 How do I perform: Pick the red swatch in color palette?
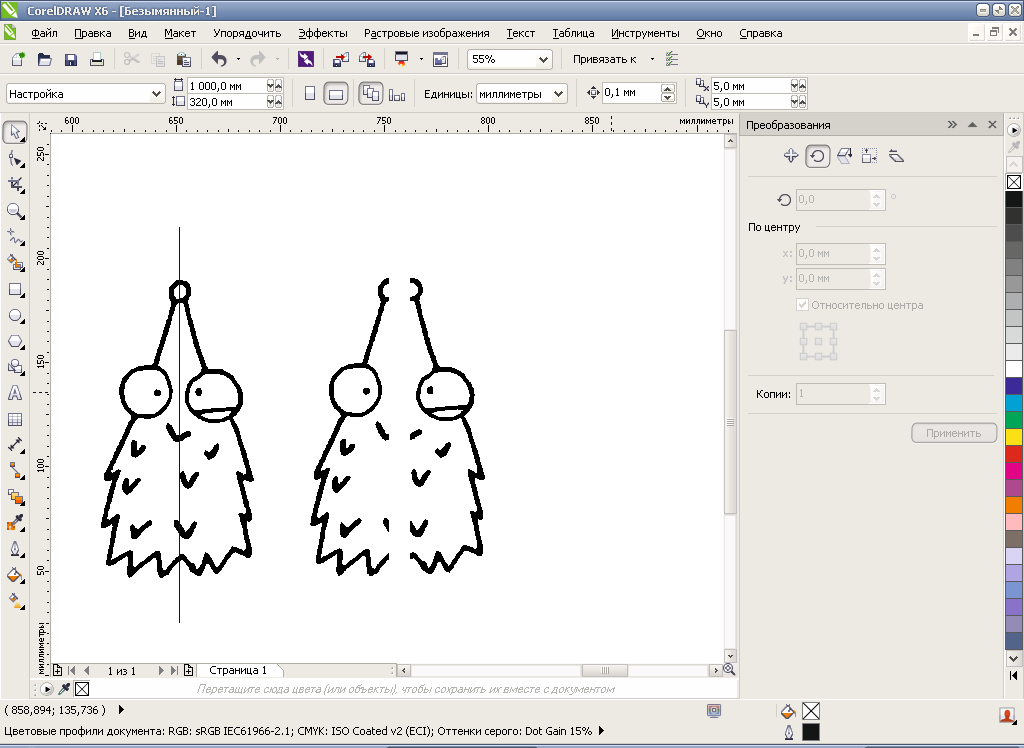[1014, 454]
